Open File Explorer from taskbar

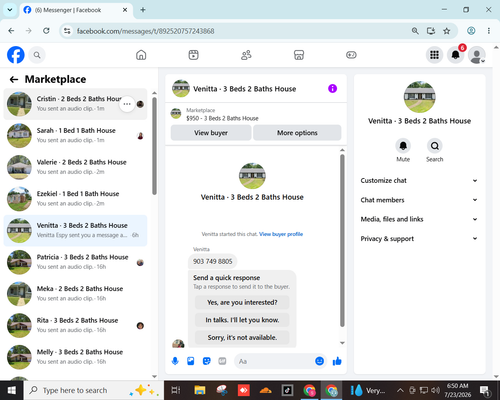tap(200, 390)
